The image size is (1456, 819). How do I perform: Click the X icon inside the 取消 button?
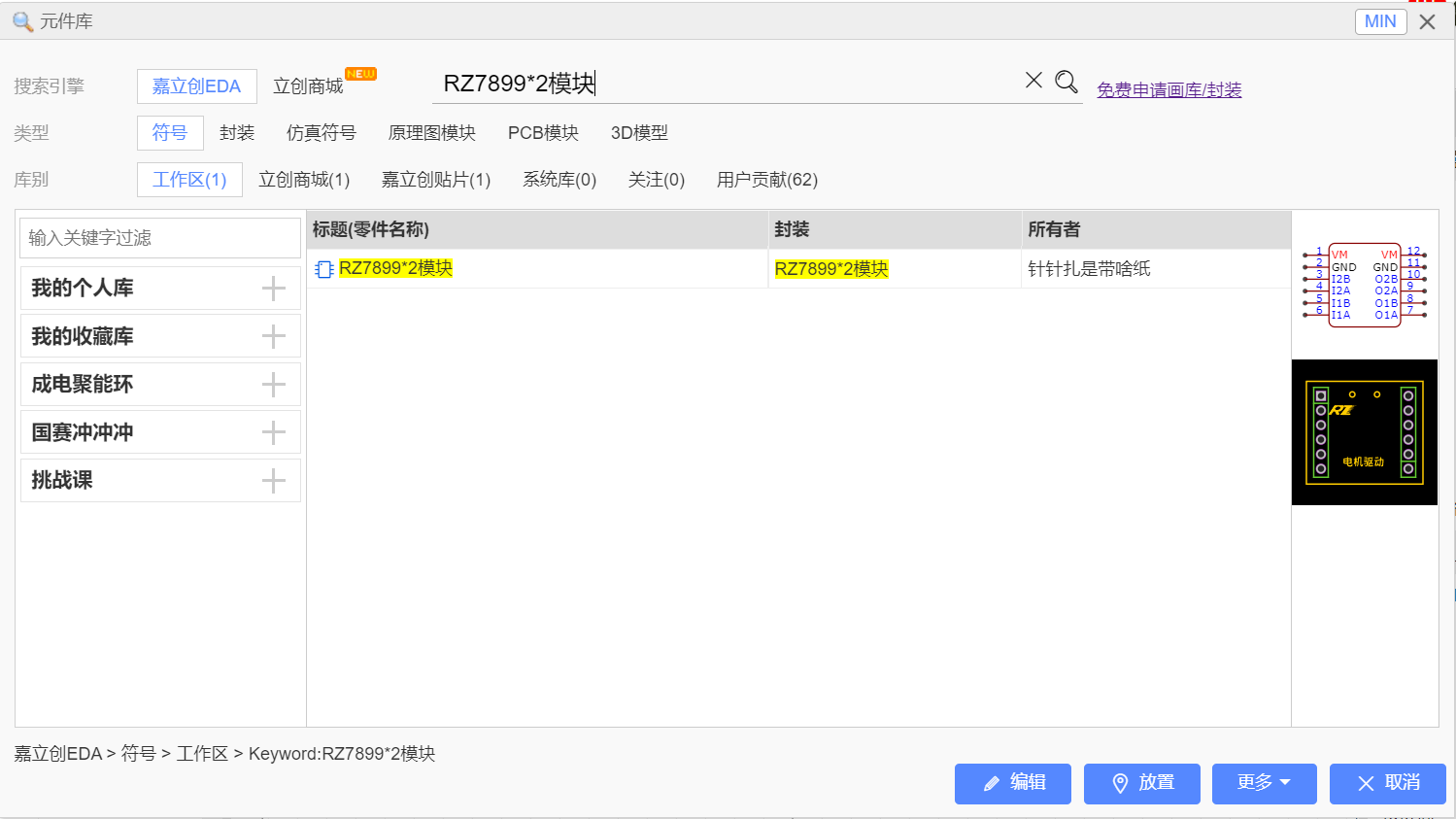[x=1365, y=784]
